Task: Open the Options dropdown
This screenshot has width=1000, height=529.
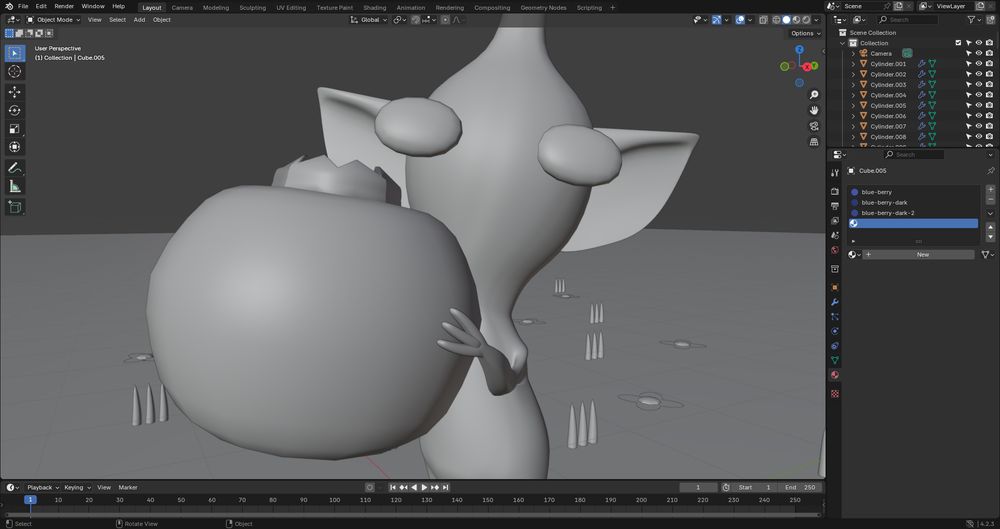Action: 806,33
